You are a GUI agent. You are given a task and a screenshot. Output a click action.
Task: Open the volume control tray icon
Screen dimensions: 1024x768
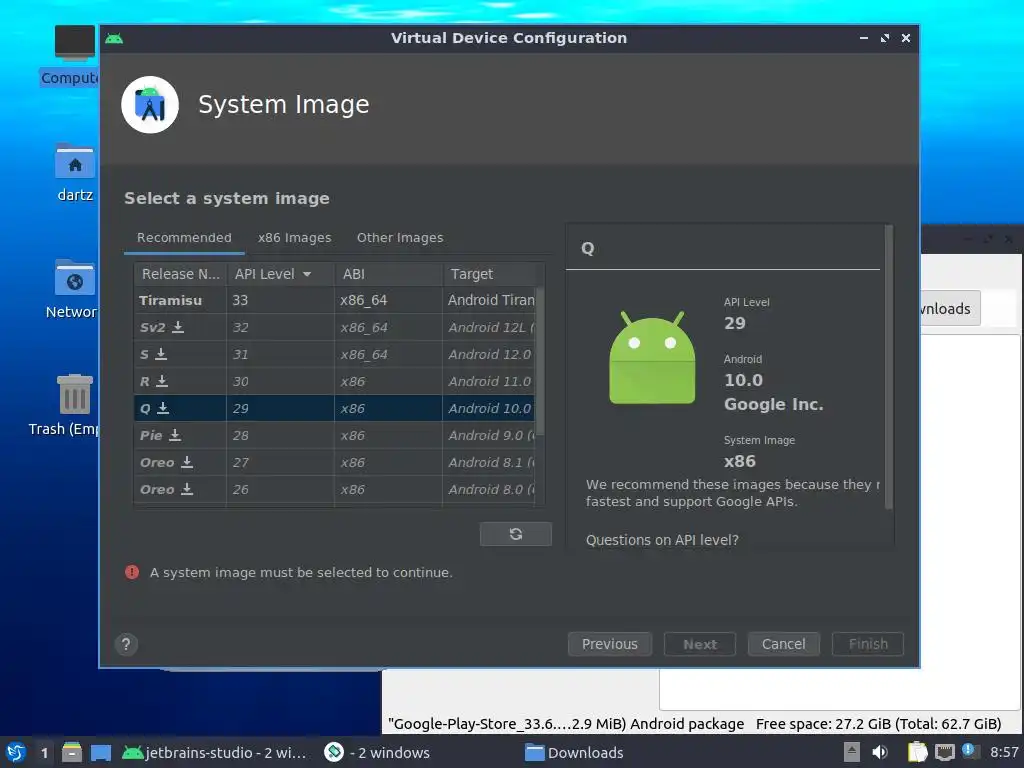pos(880,752)
